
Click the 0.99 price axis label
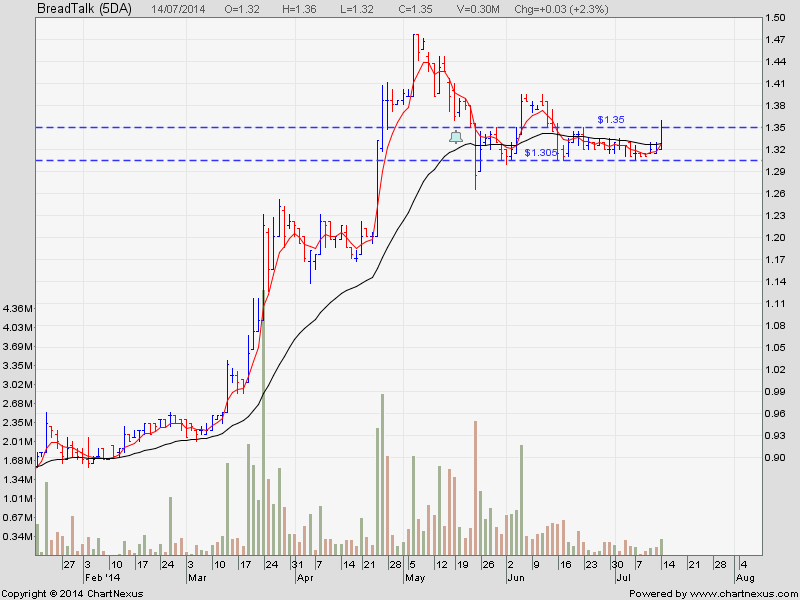coord(775,391)
